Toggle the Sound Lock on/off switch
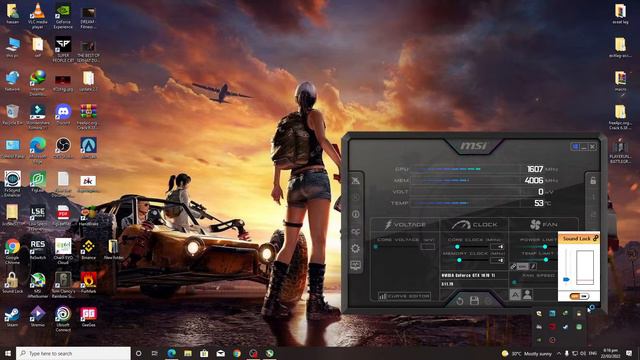 (x=579, y=296)
